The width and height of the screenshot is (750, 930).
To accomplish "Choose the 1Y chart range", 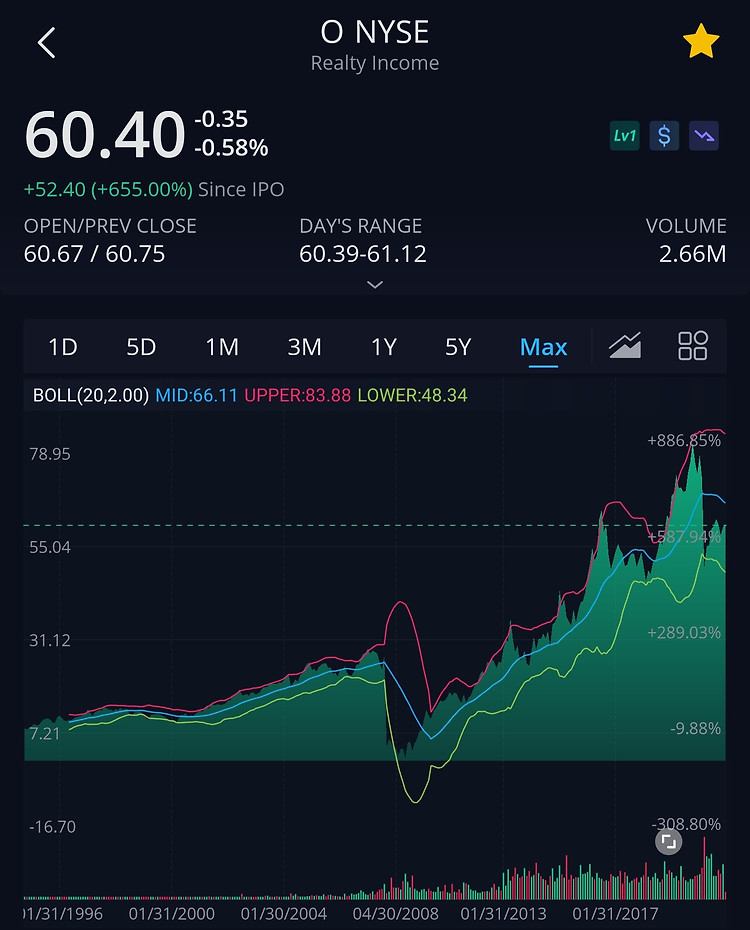I will pyautogui.click(x=384, y=347).
